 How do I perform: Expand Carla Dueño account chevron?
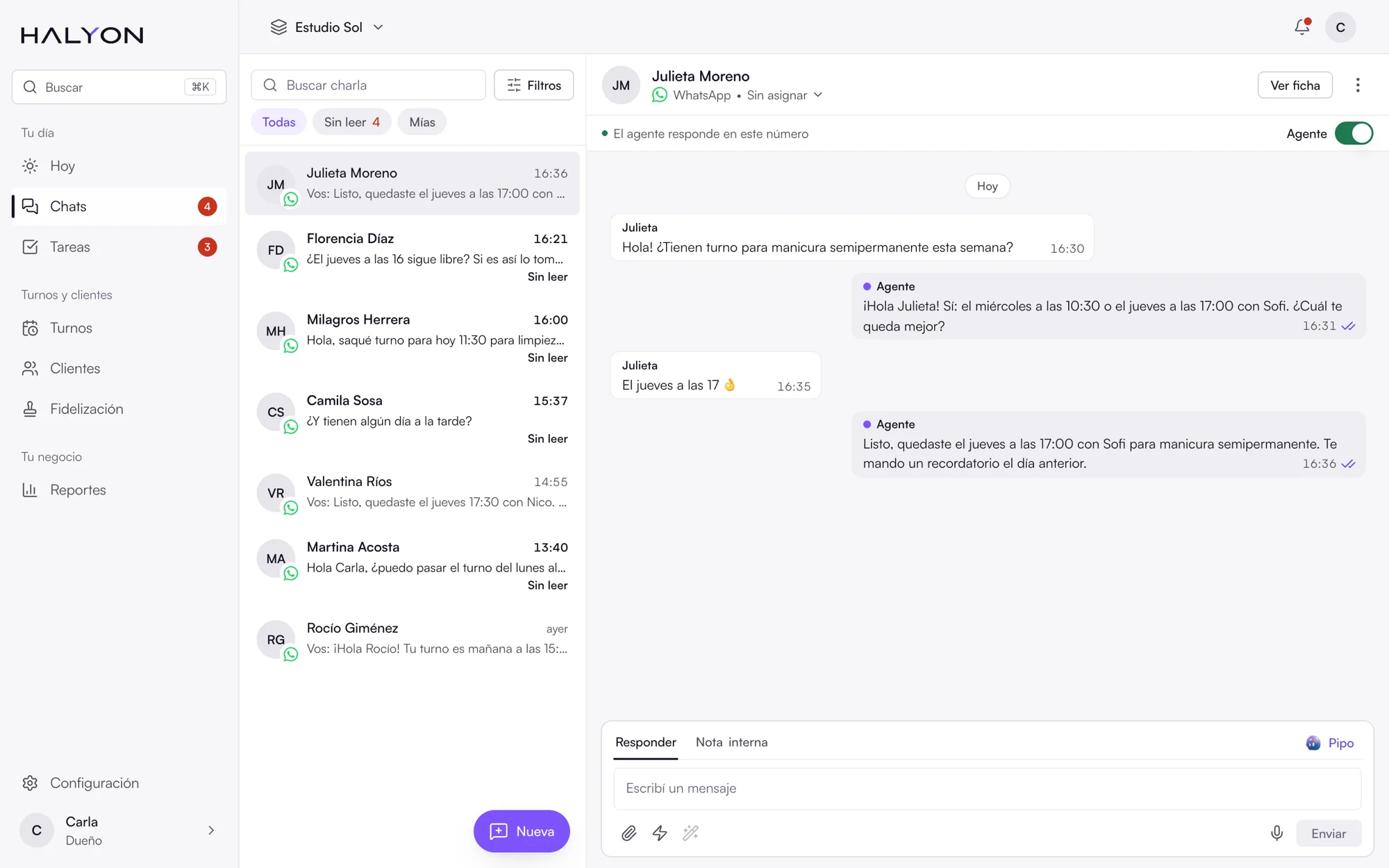(211, 831)
